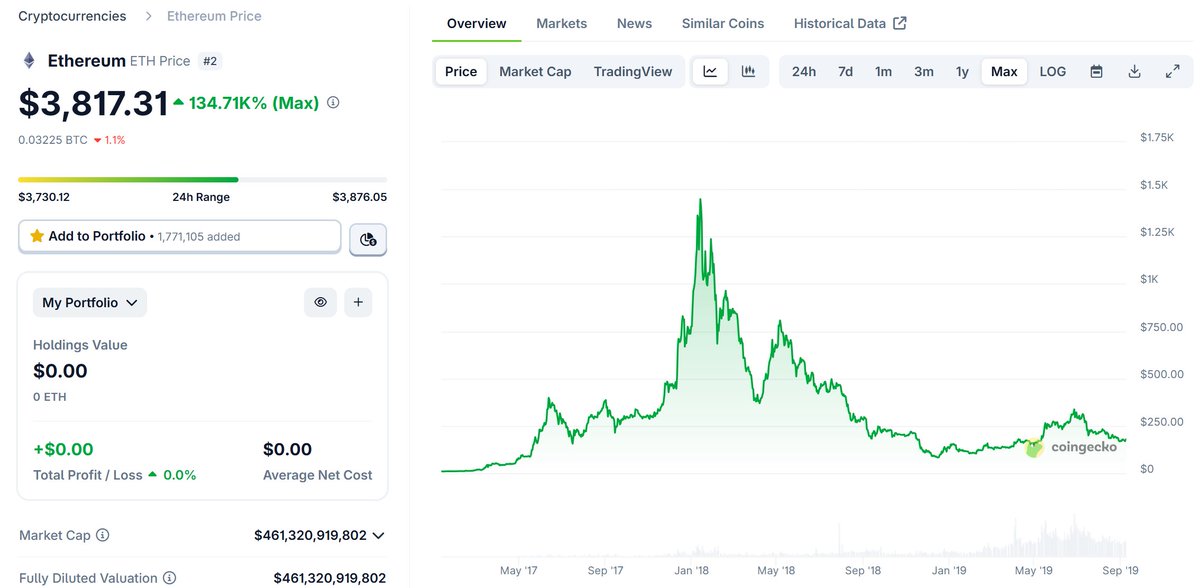
Task: Switch to candlestick chart icon
Action: [x=748, y=71]
